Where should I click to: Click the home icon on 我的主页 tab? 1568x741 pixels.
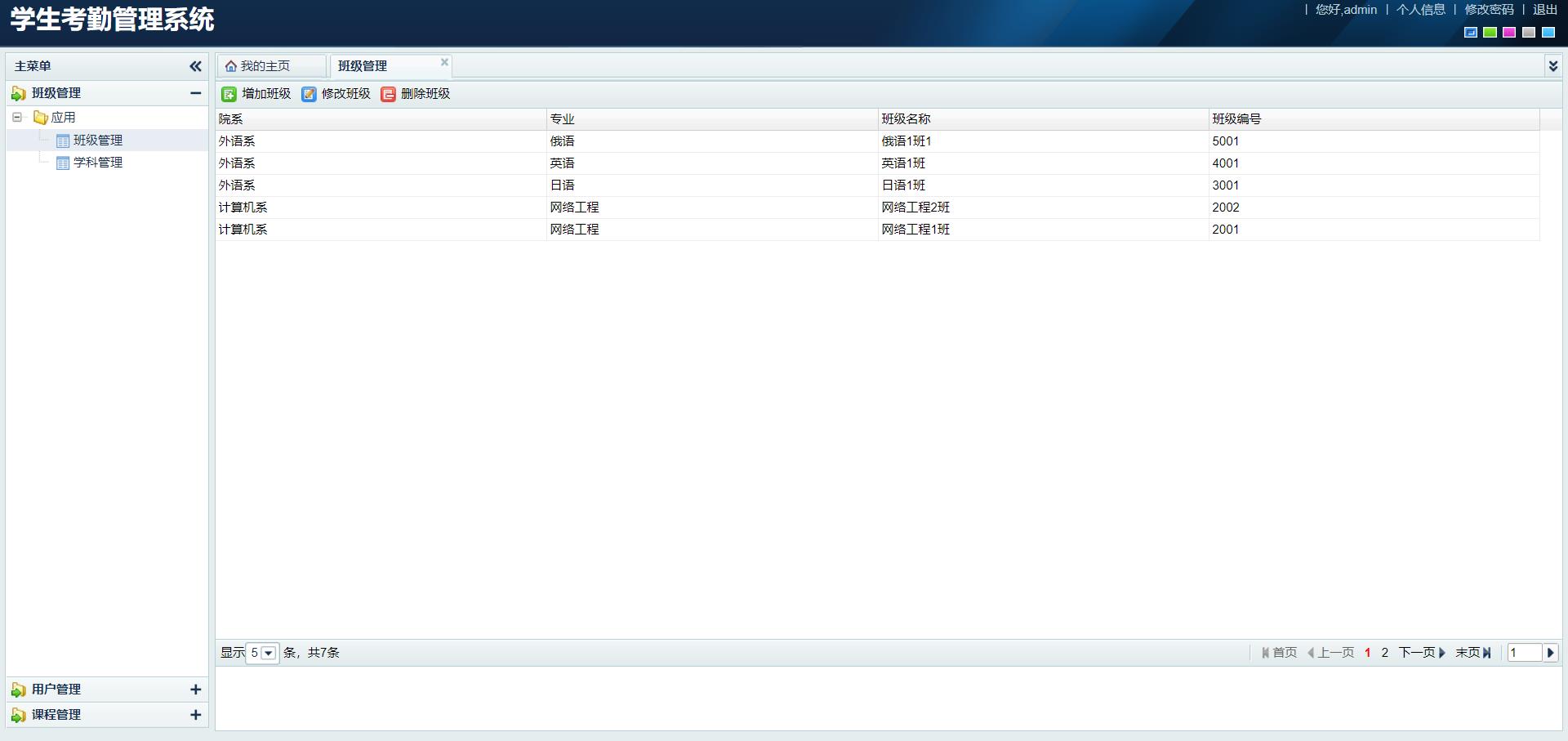pyautogui.click(x=231, y=66)
